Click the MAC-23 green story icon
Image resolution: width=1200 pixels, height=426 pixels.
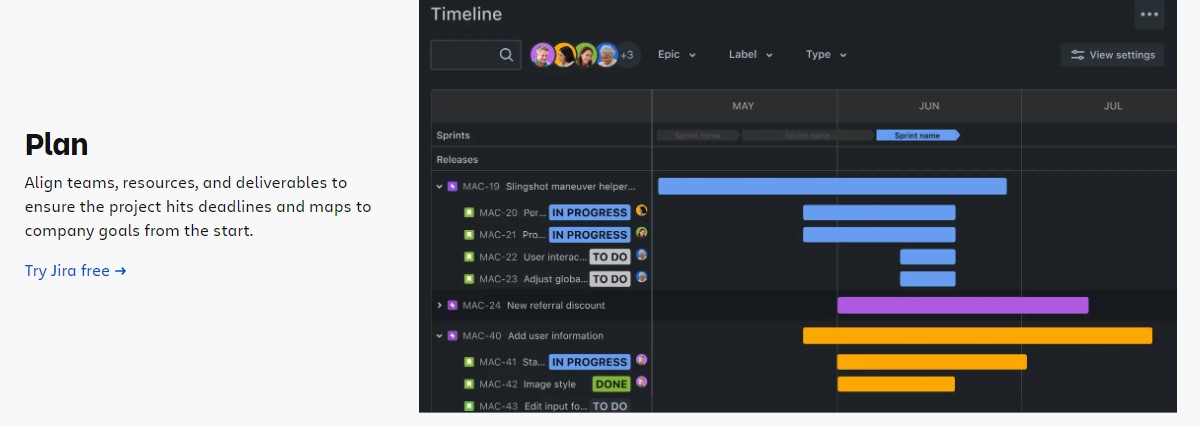[x=468, y=279]
